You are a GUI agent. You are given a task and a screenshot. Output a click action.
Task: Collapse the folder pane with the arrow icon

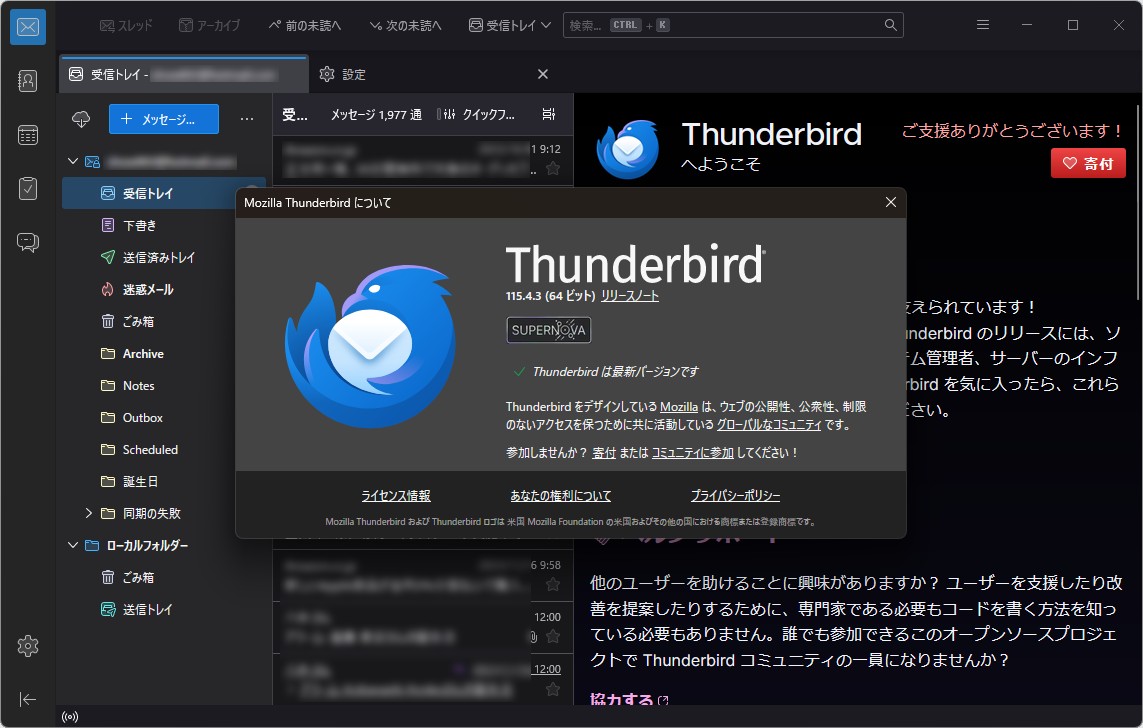(x=27, y=699)
